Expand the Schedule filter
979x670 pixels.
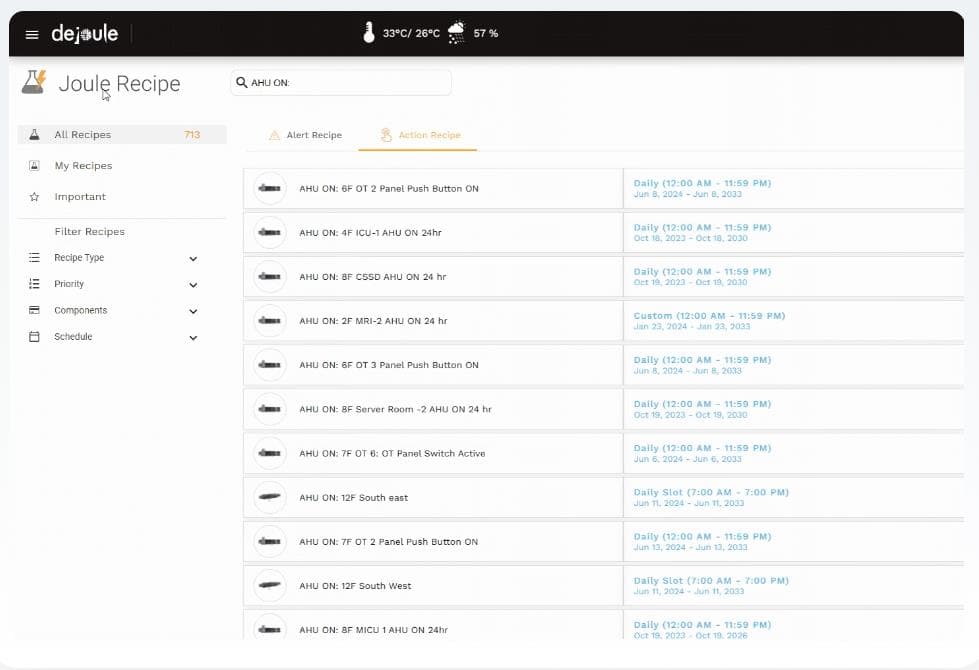[x=193, y=337]
